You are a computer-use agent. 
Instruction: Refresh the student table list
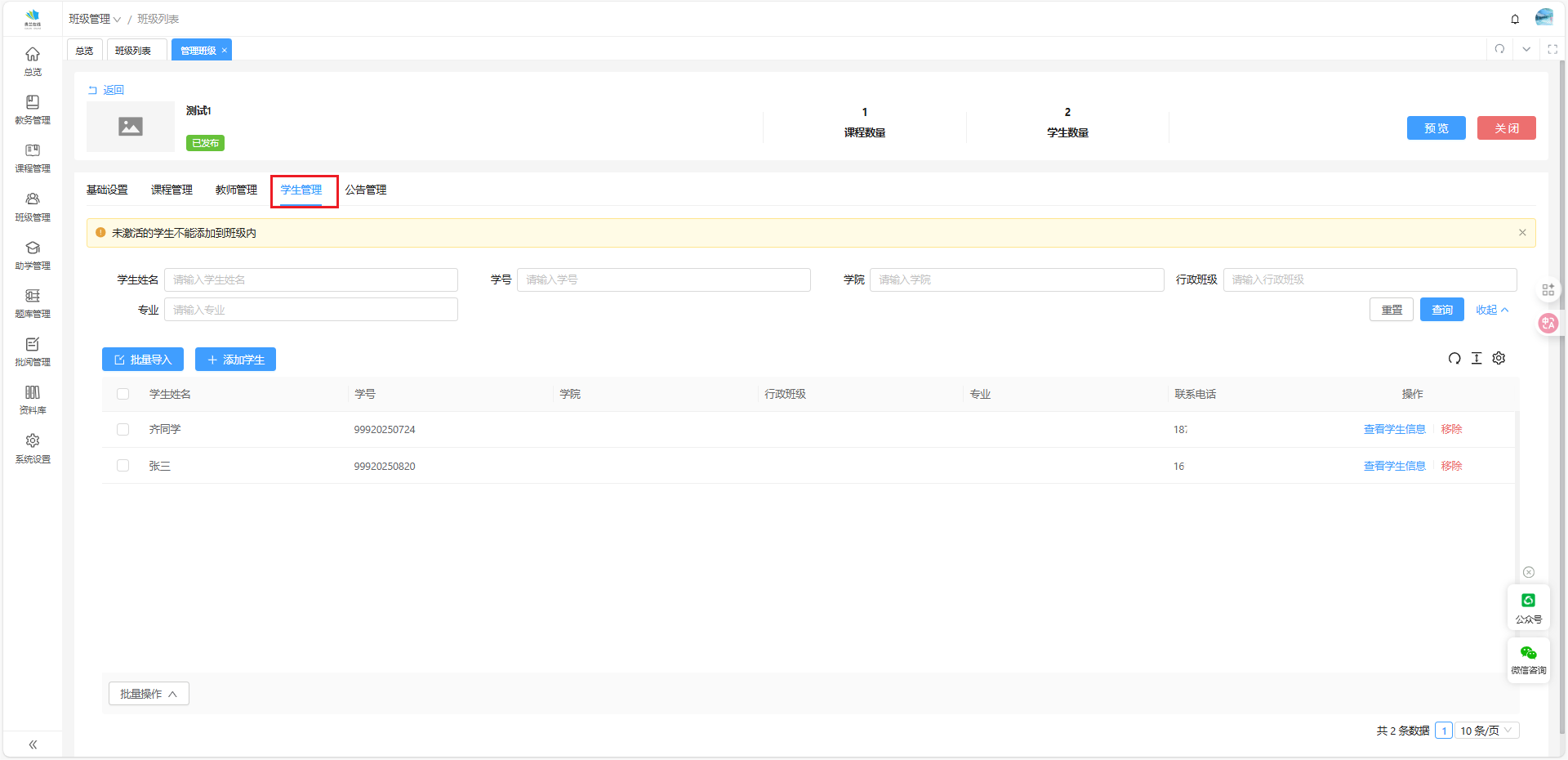pos(1454,359)
